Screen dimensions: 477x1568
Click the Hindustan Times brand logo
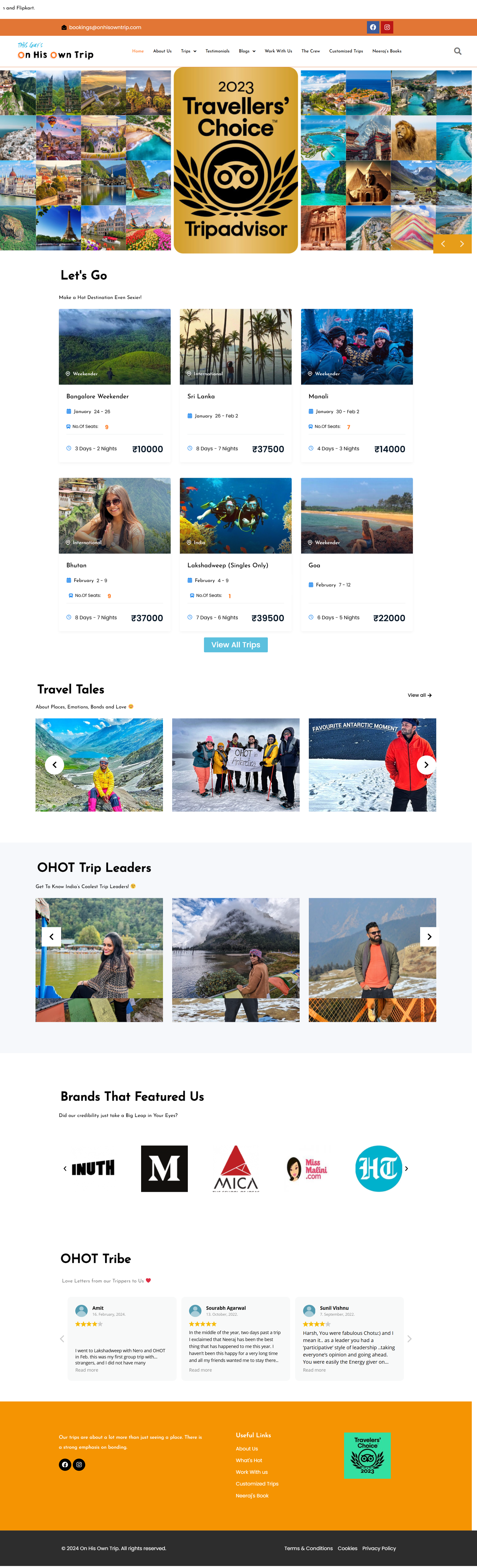click(378, 1168)
